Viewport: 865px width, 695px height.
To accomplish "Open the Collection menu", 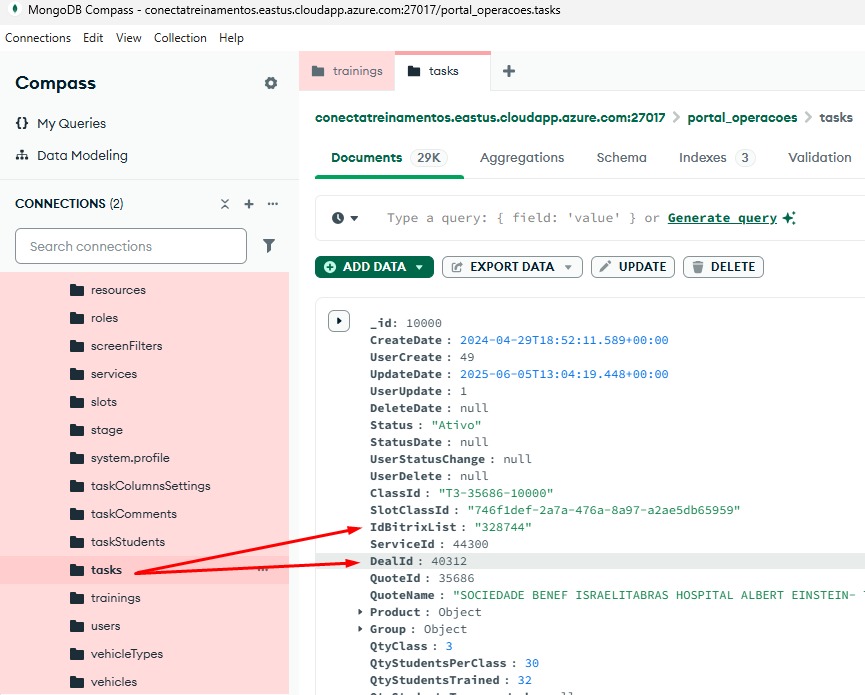I will [180, 38].
